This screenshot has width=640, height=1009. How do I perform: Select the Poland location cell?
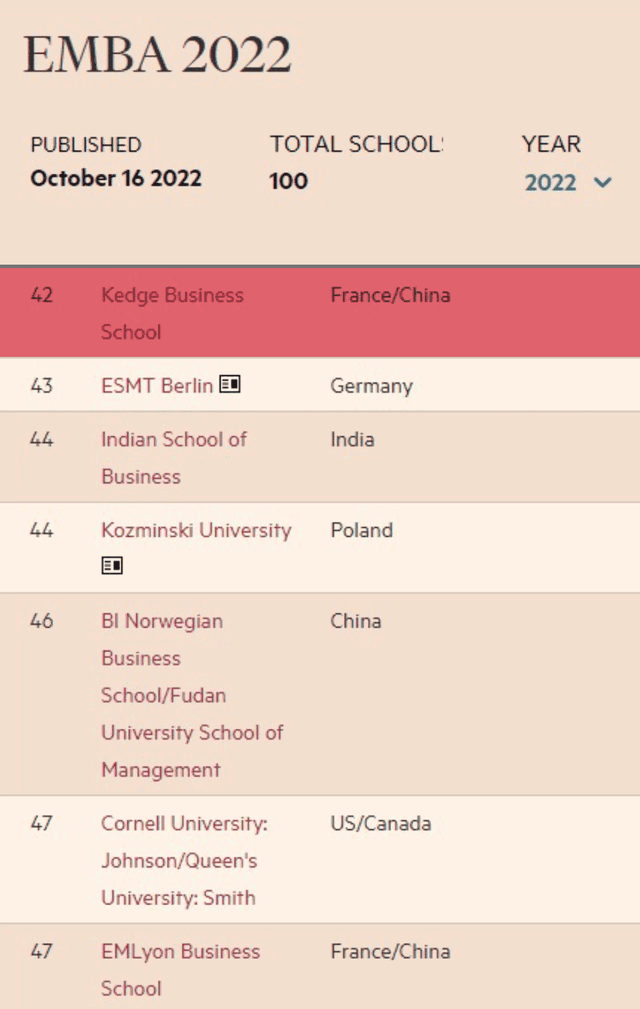[x=361, y=530]
